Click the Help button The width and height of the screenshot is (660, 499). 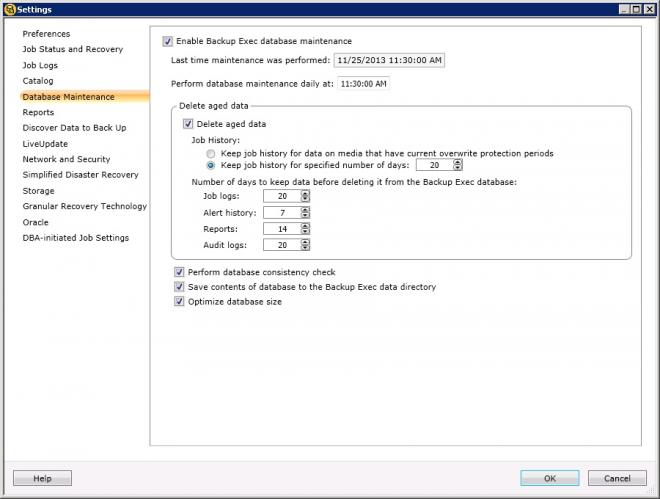pos(43,478)
